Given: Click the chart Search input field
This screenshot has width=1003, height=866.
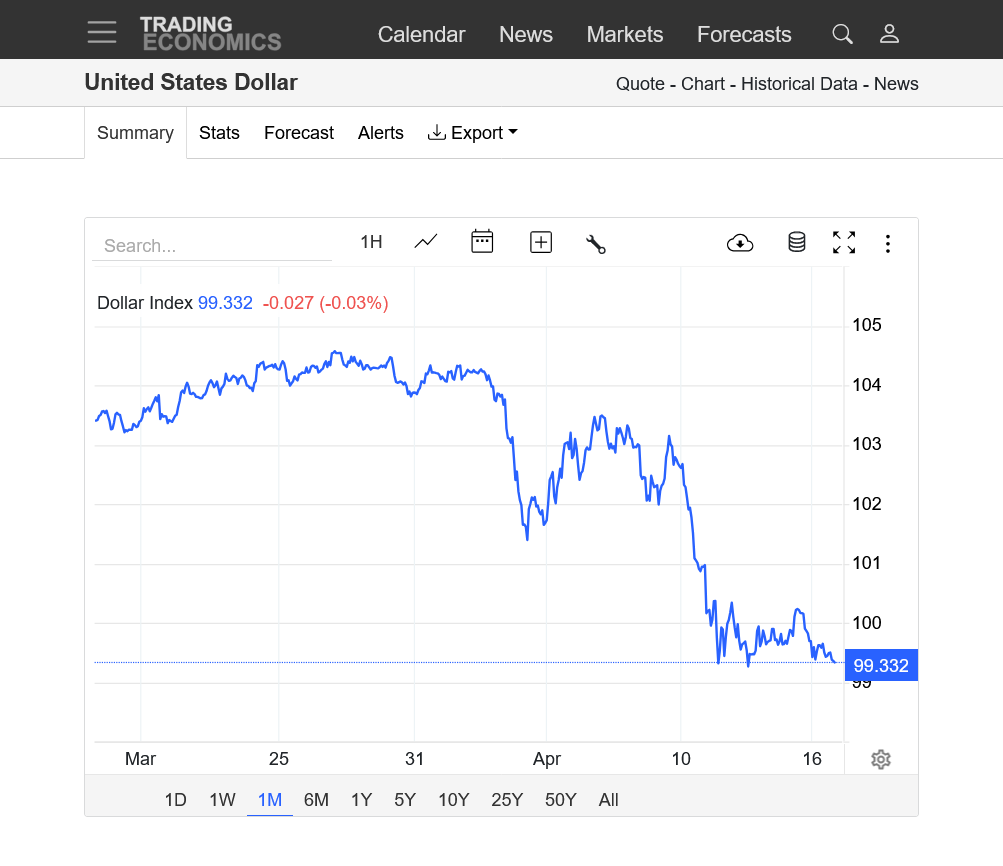Looking at the screenshot, I should pos(212,246).
